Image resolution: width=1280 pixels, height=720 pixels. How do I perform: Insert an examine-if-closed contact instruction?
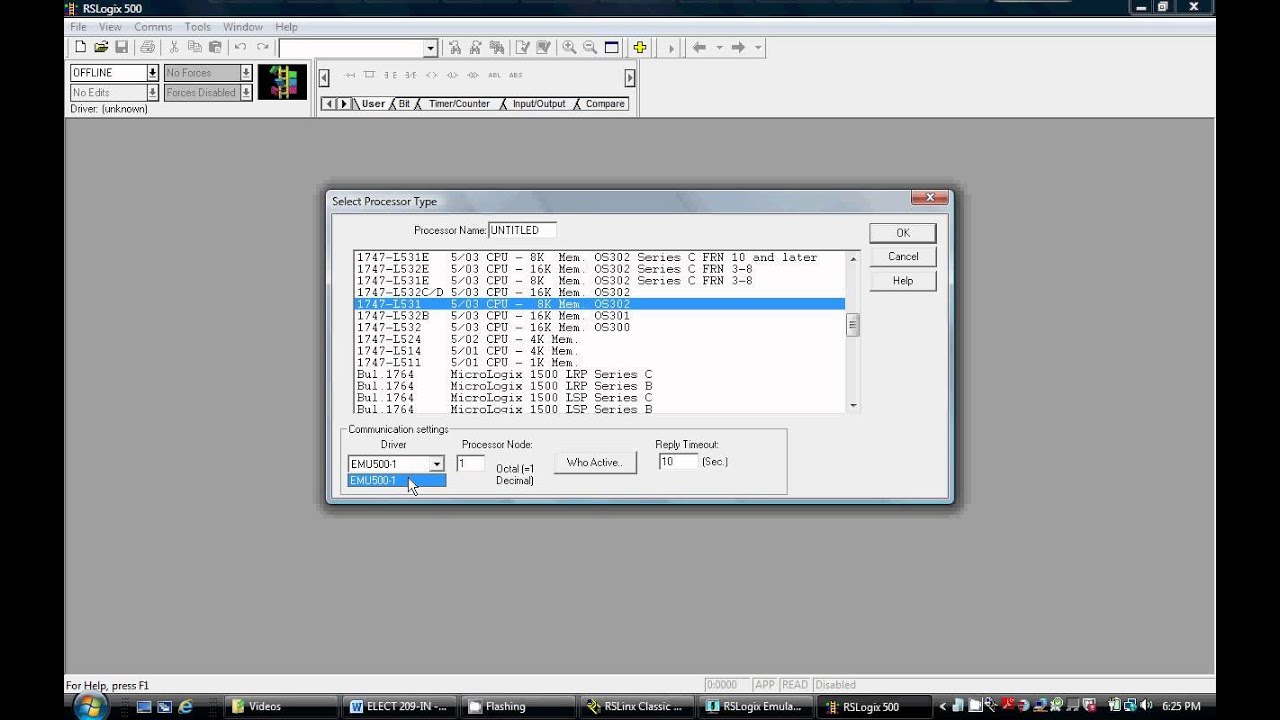point(390,75)
